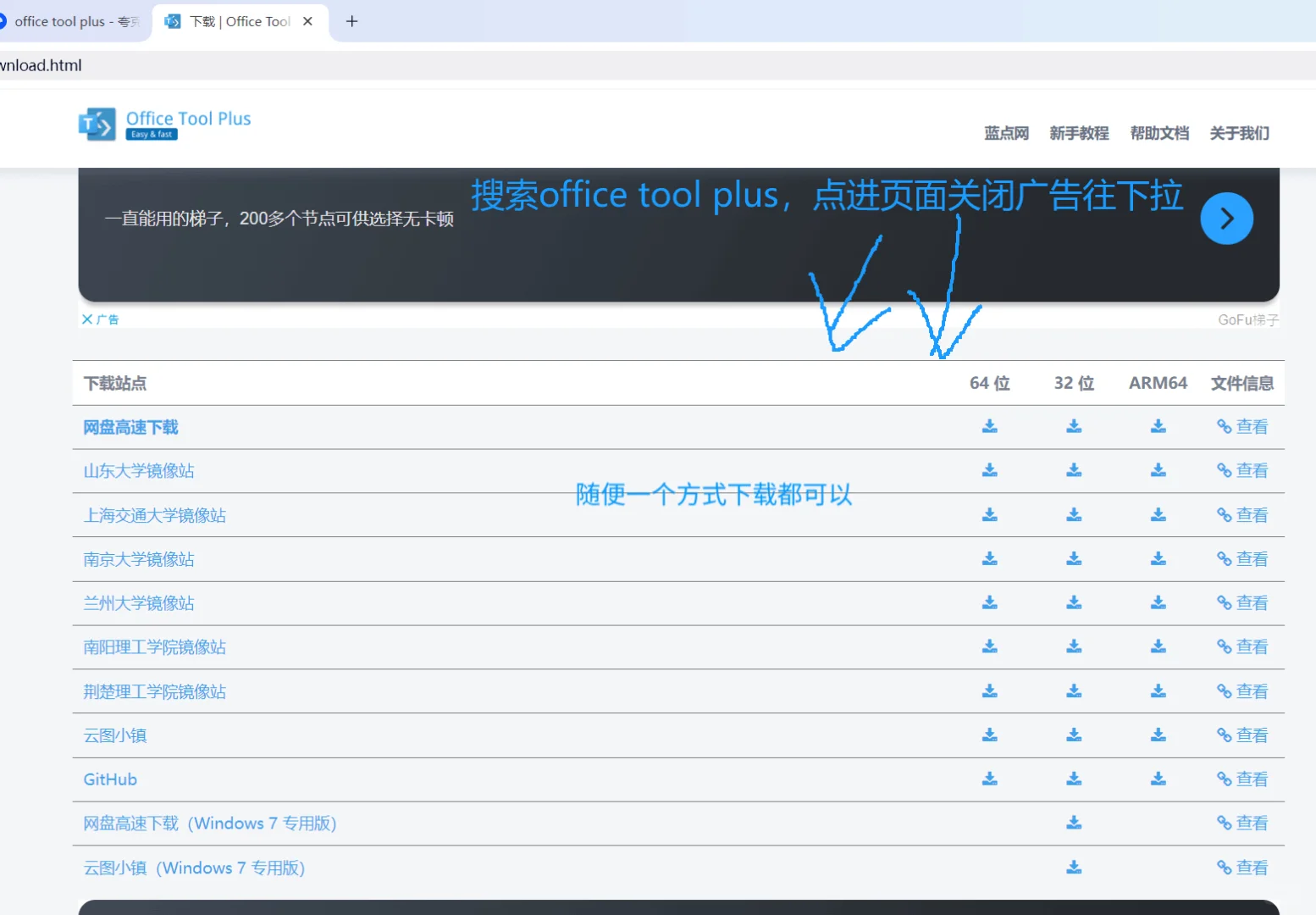Download ARM64 version from GitHub
Viewport: 1316px width, 915px height.
(1157, 779)
